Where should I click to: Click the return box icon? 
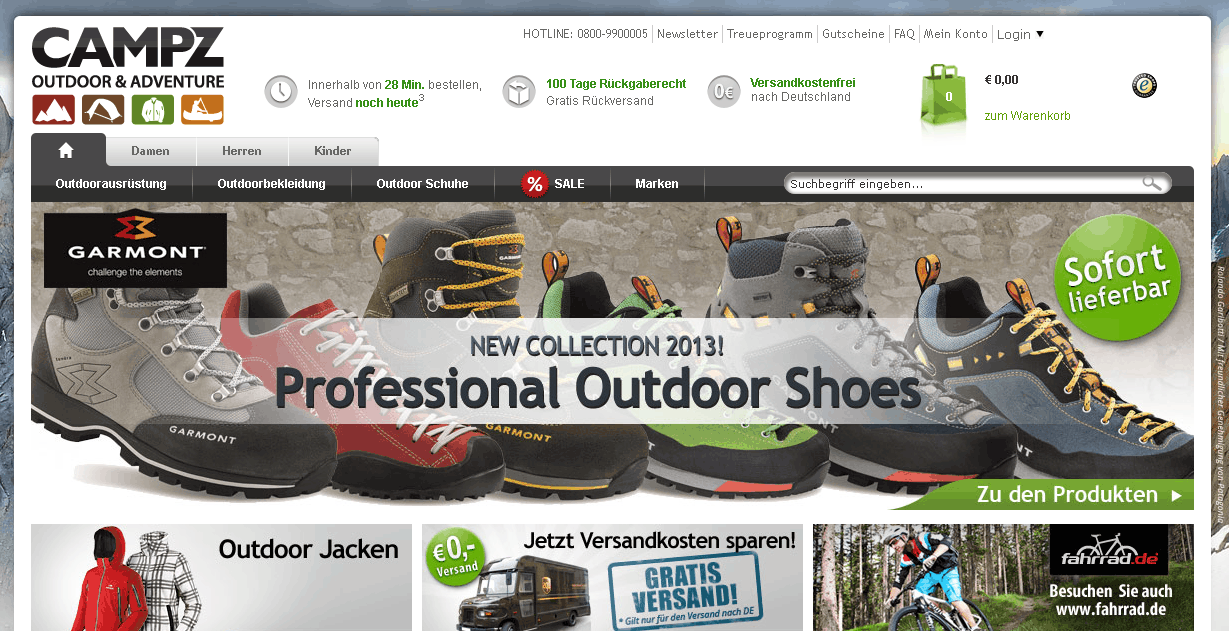click(x=519, y=91)
